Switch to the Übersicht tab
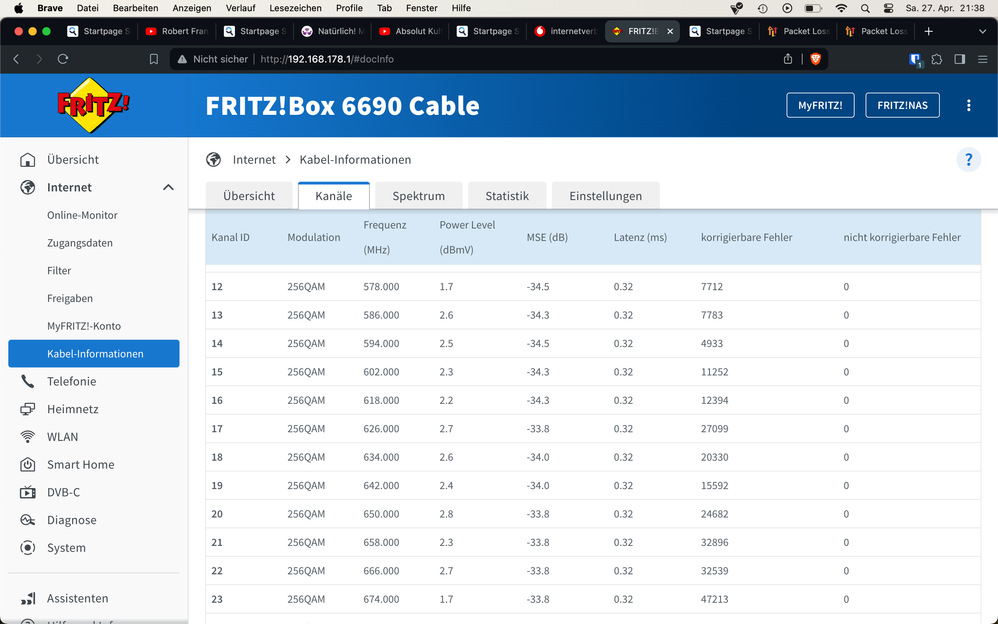This screenshot has height=624, width=998. 249,195
